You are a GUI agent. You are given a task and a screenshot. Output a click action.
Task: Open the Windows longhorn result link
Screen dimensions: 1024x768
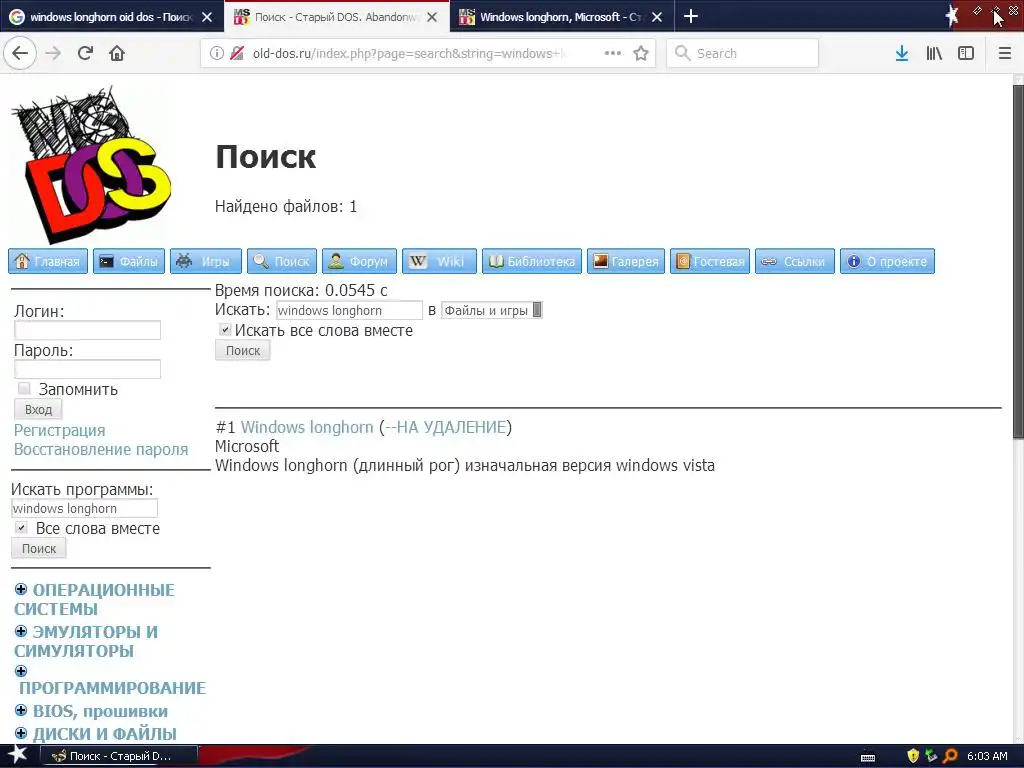point(307,427)
